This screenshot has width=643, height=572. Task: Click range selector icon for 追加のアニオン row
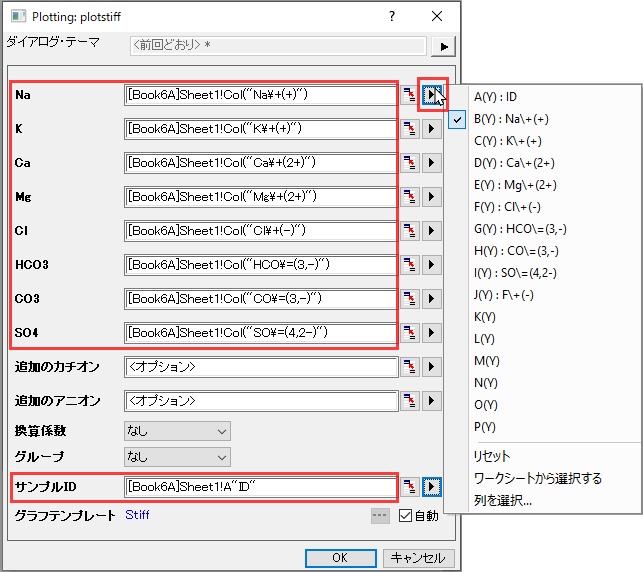[409, 401]
